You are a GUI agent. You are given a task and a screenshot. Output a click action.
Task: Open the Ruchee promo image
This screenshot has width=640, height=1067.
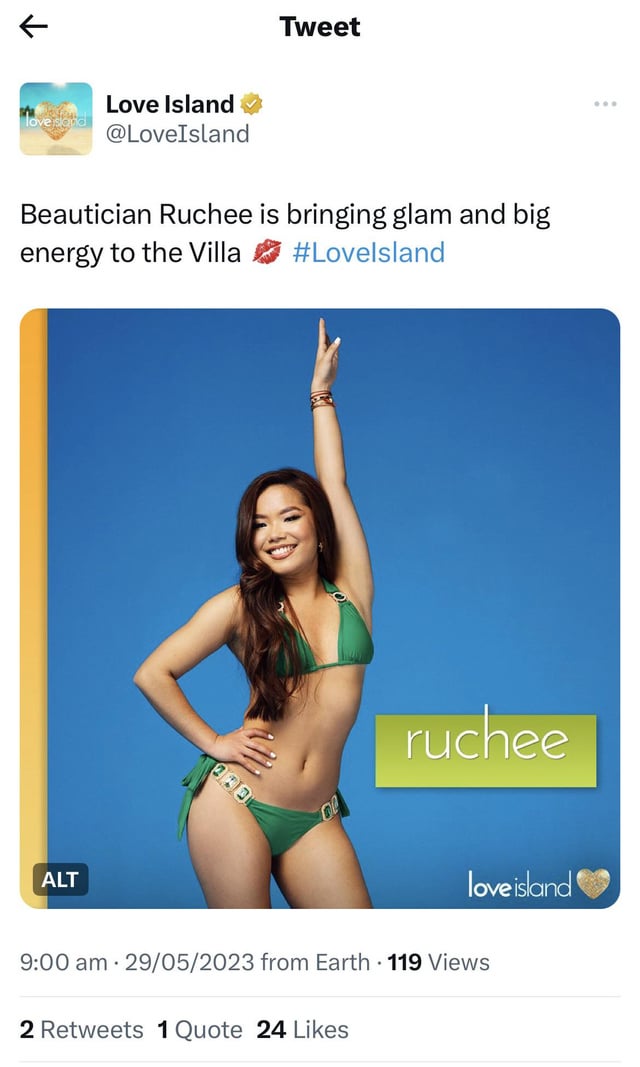[320, 608]
